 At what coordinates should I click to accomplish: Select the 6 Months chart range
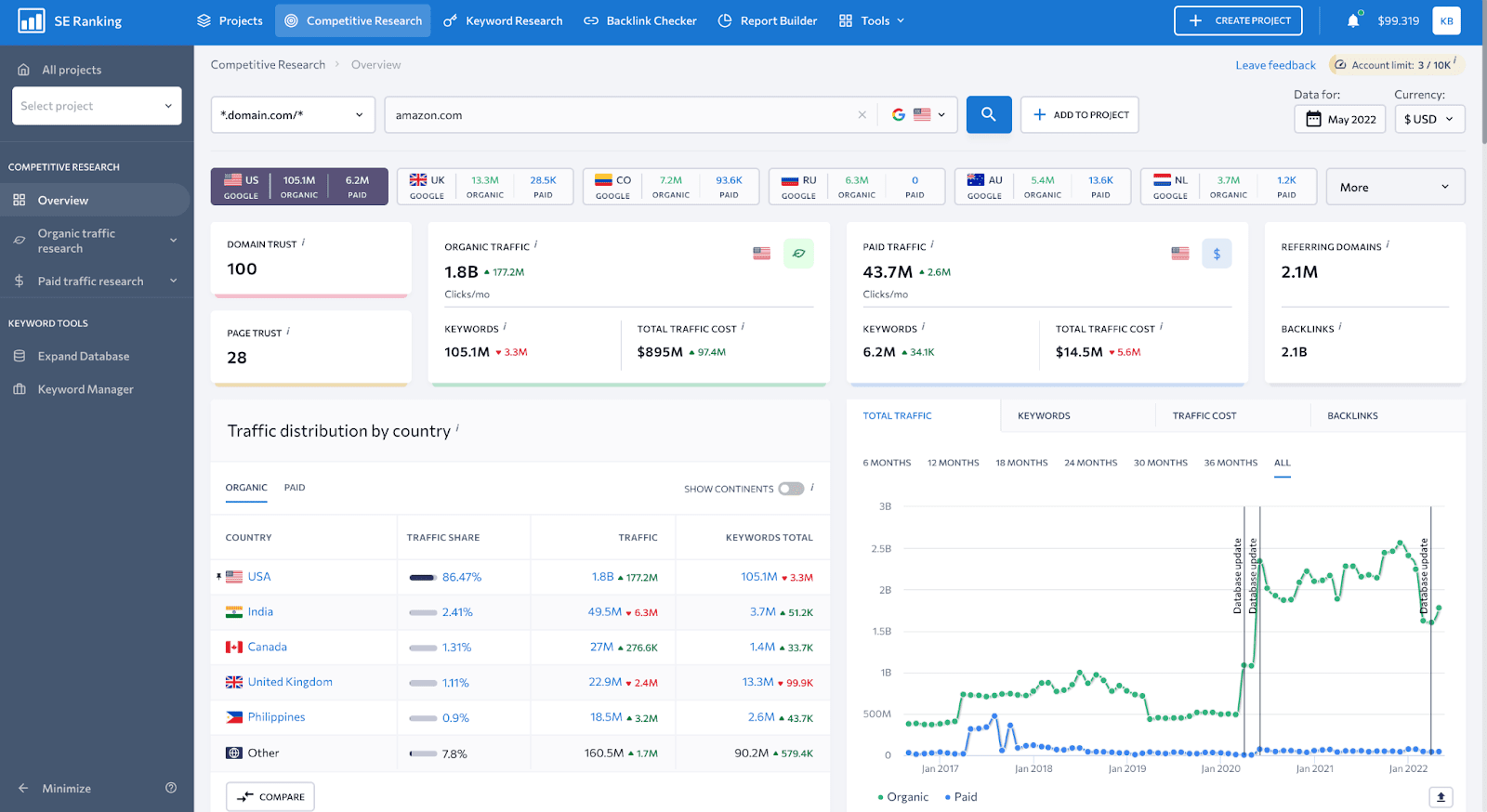pos(887,463)
